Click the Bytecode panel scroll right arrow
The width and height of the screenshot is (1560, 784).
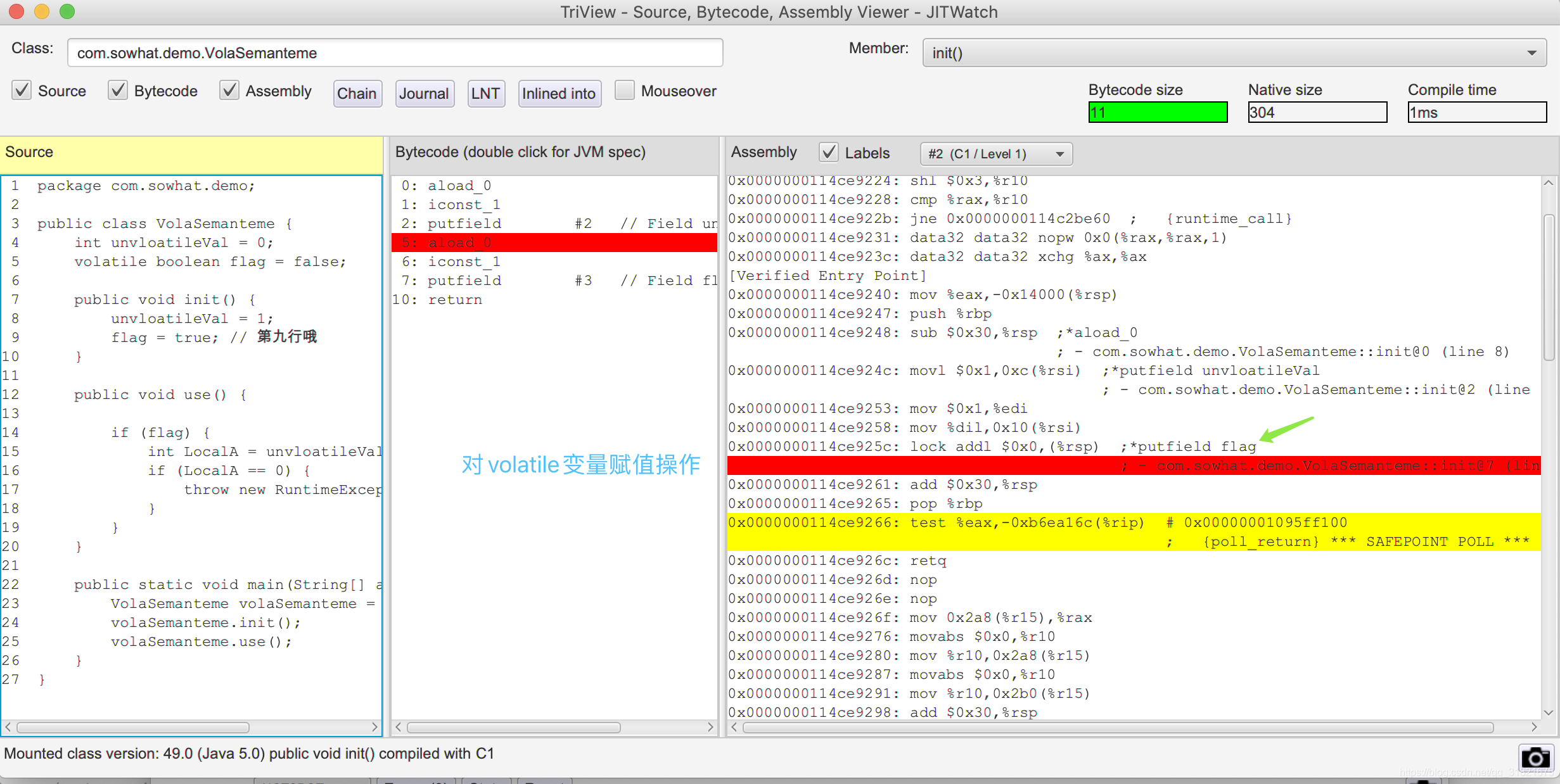[x=710, y=727]
